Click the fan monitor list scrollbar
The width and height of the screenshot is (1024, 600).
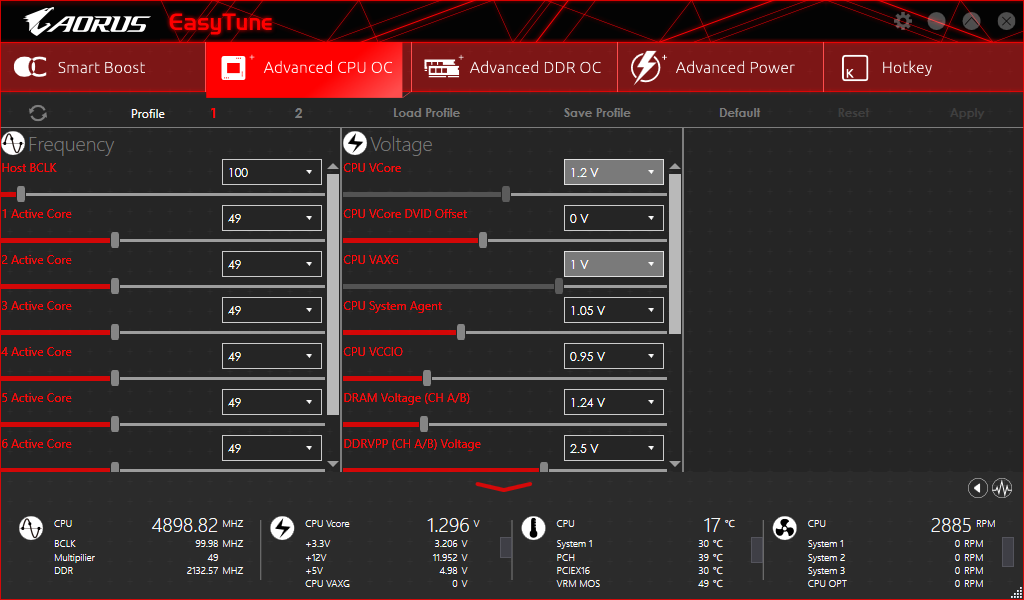[1009, 552]
